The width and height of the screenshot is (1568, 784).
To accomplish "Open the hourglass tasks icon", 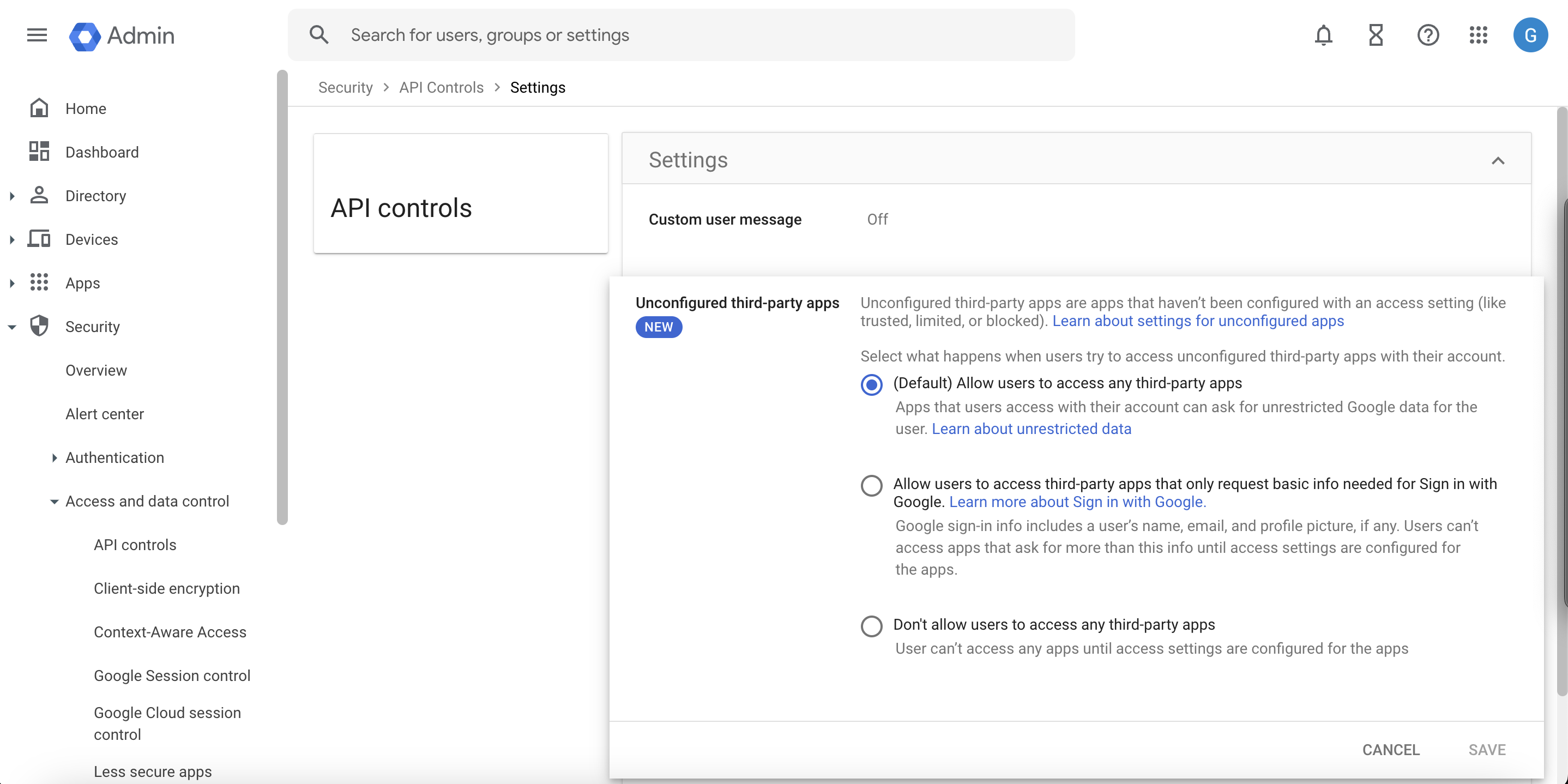I will (x=1376, y=35).
